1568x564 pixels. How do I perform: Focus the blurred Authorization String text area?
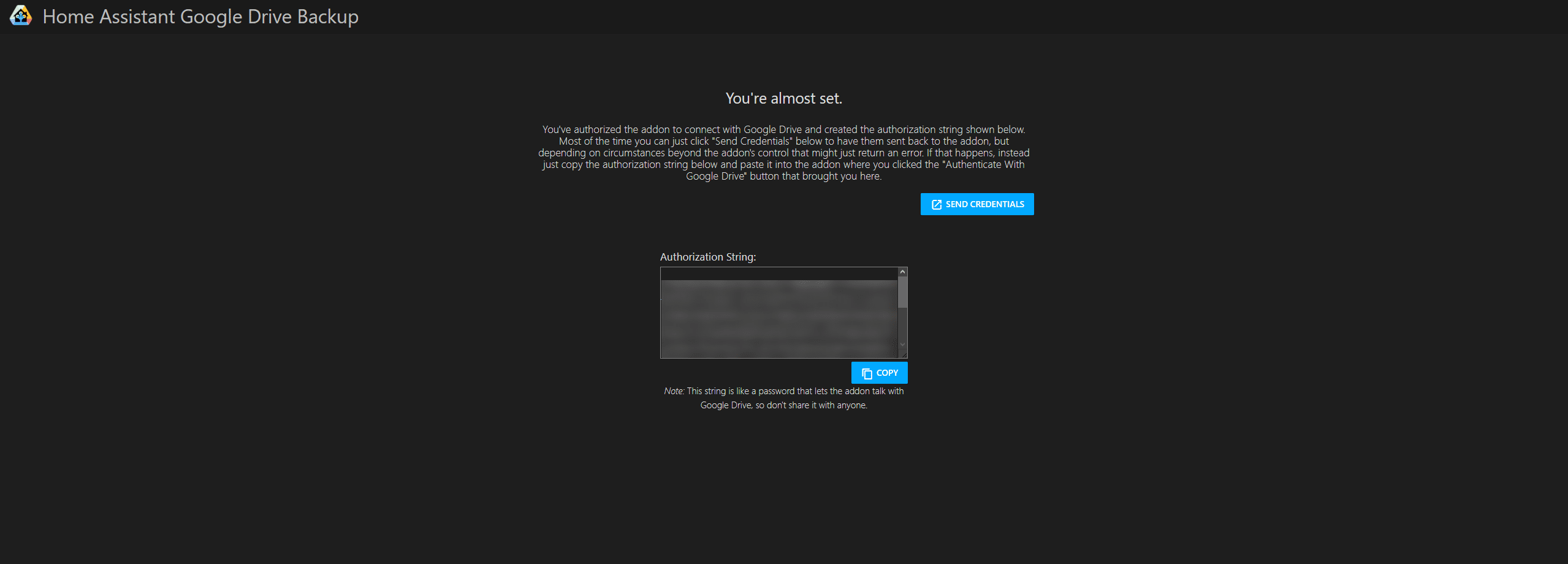click(x=778, y=319)
